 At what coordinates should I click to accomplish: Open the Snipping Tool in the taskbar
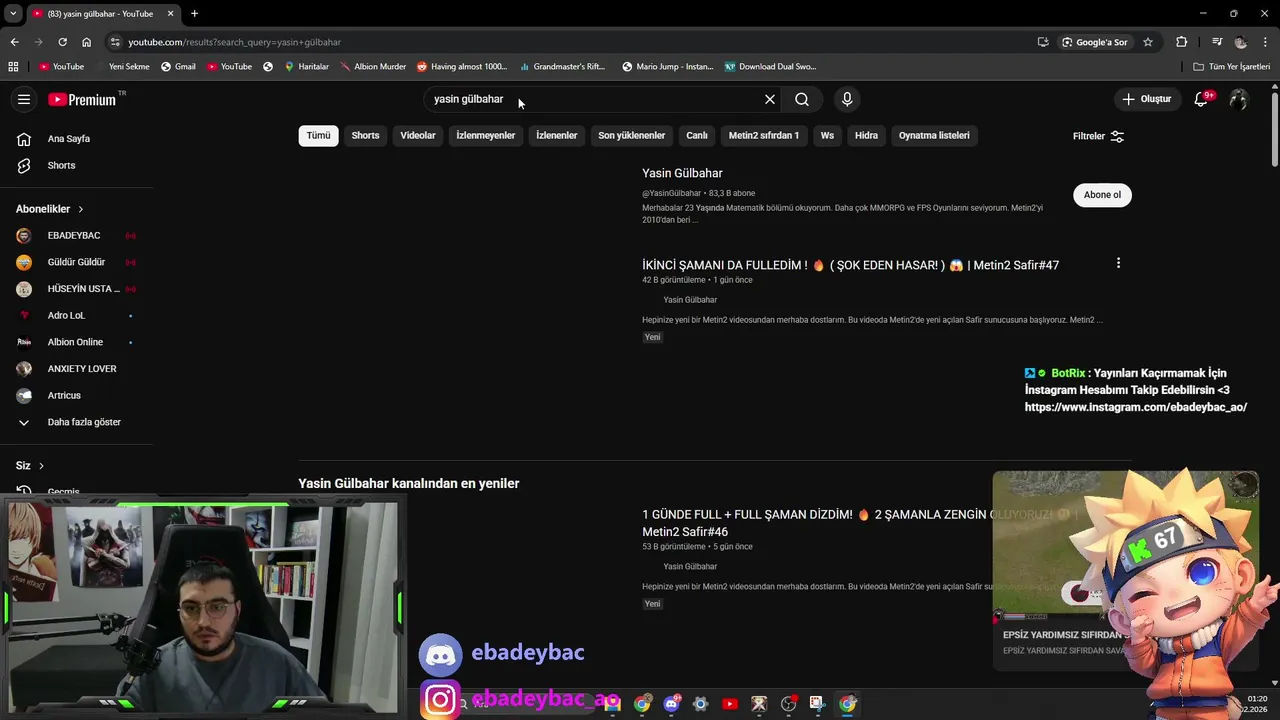(817, 704)
